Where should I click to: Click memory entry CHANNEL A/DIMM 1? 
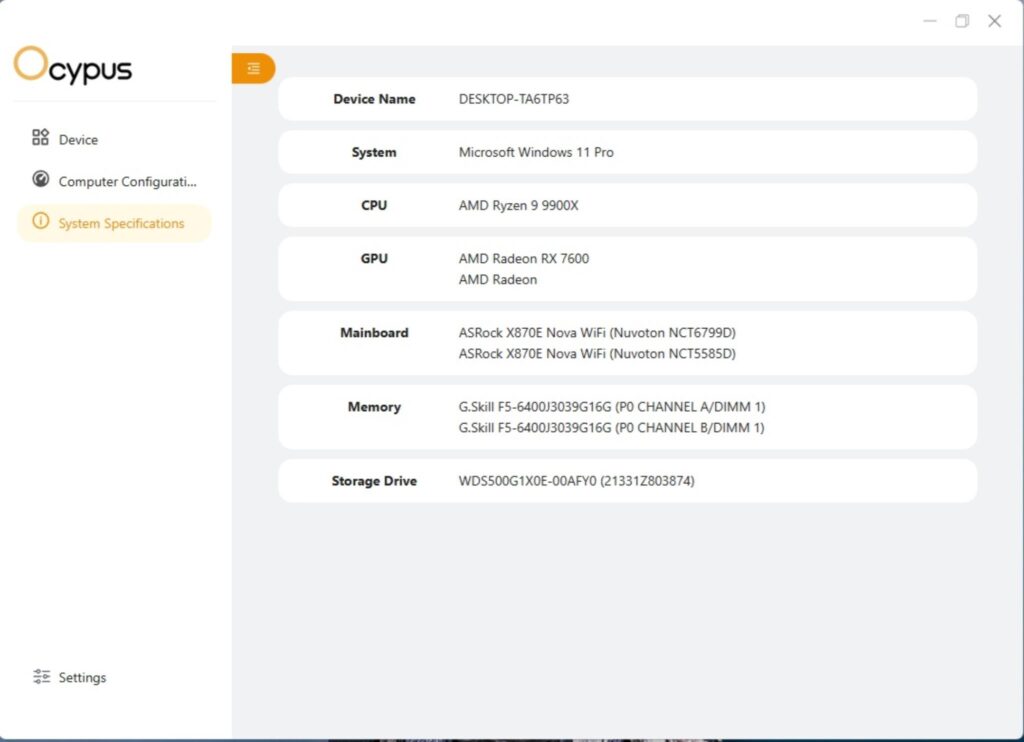[x=612, y=407]
